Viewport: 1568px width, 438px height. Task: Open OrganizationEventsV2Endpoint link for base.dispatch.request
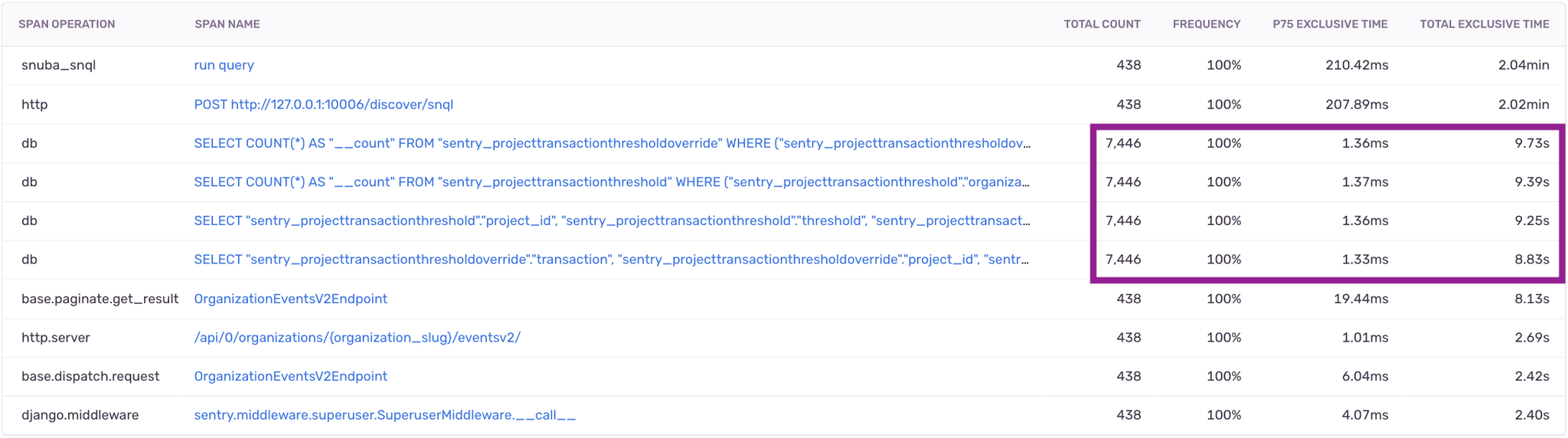[290, 376]
